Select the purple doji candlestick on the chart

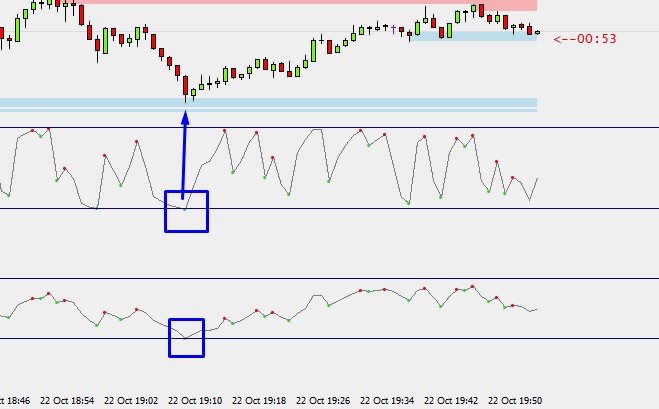pyautogui.click(x=393, y=29)
